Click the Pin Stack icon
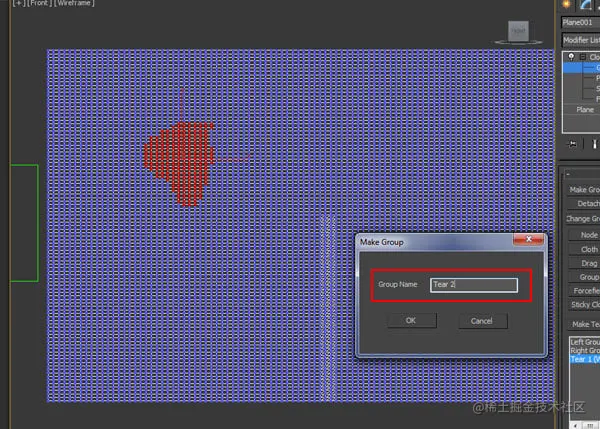 572,144
